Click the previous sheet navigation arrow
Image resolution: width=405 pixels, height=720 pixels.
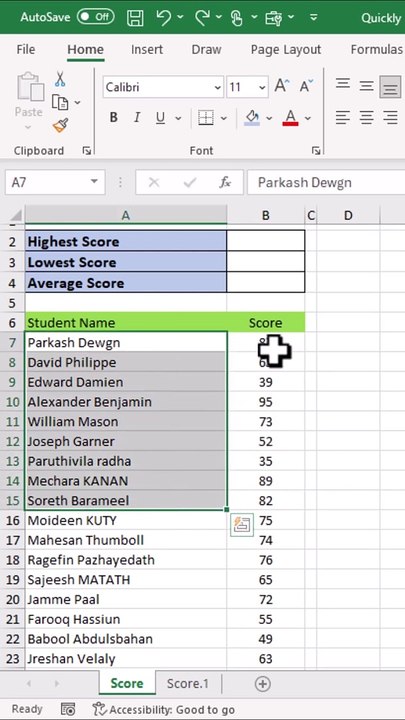point(28,684)
